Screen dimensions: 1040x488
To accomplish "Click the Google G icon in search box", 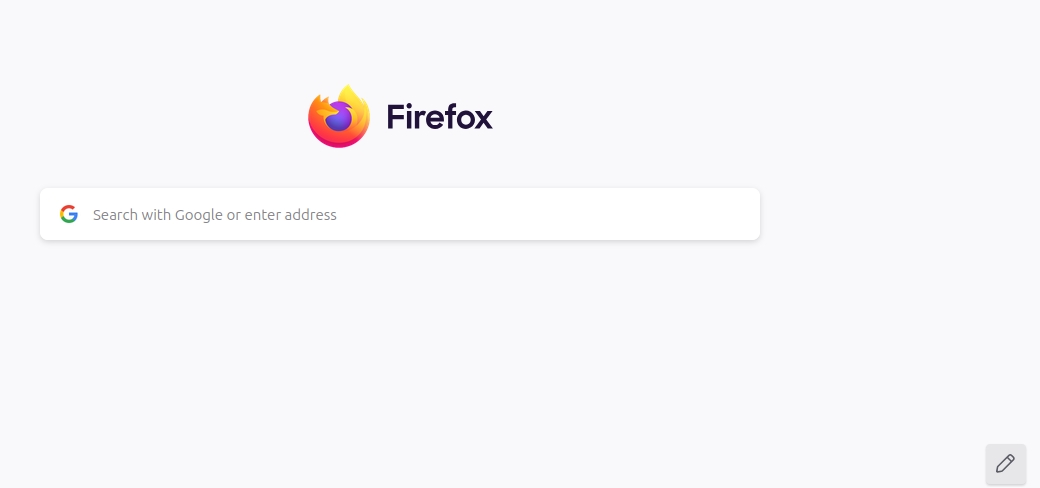I will coord(69,214).
